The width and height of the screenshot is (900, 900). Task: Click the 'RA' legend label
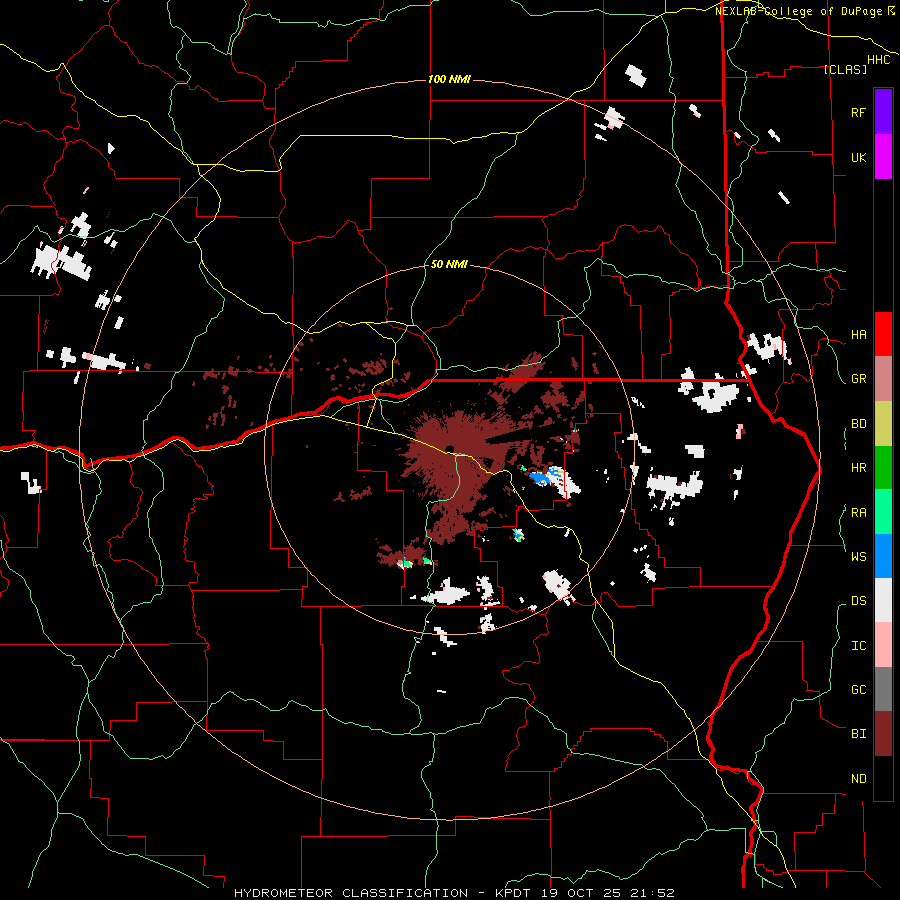(858, 513)
